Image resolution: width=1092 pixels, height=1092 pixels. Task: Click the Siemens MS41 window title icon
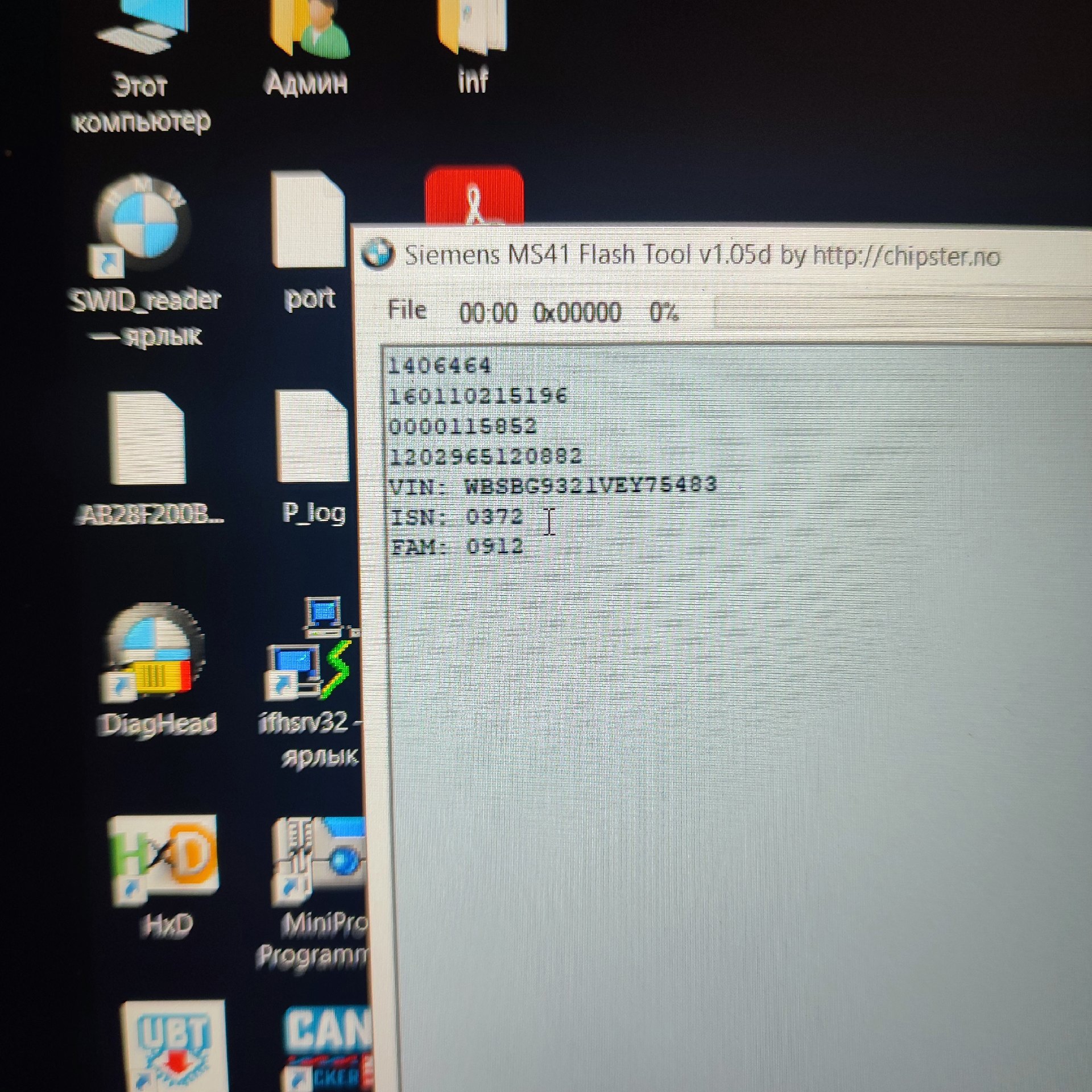click(377, 253)
